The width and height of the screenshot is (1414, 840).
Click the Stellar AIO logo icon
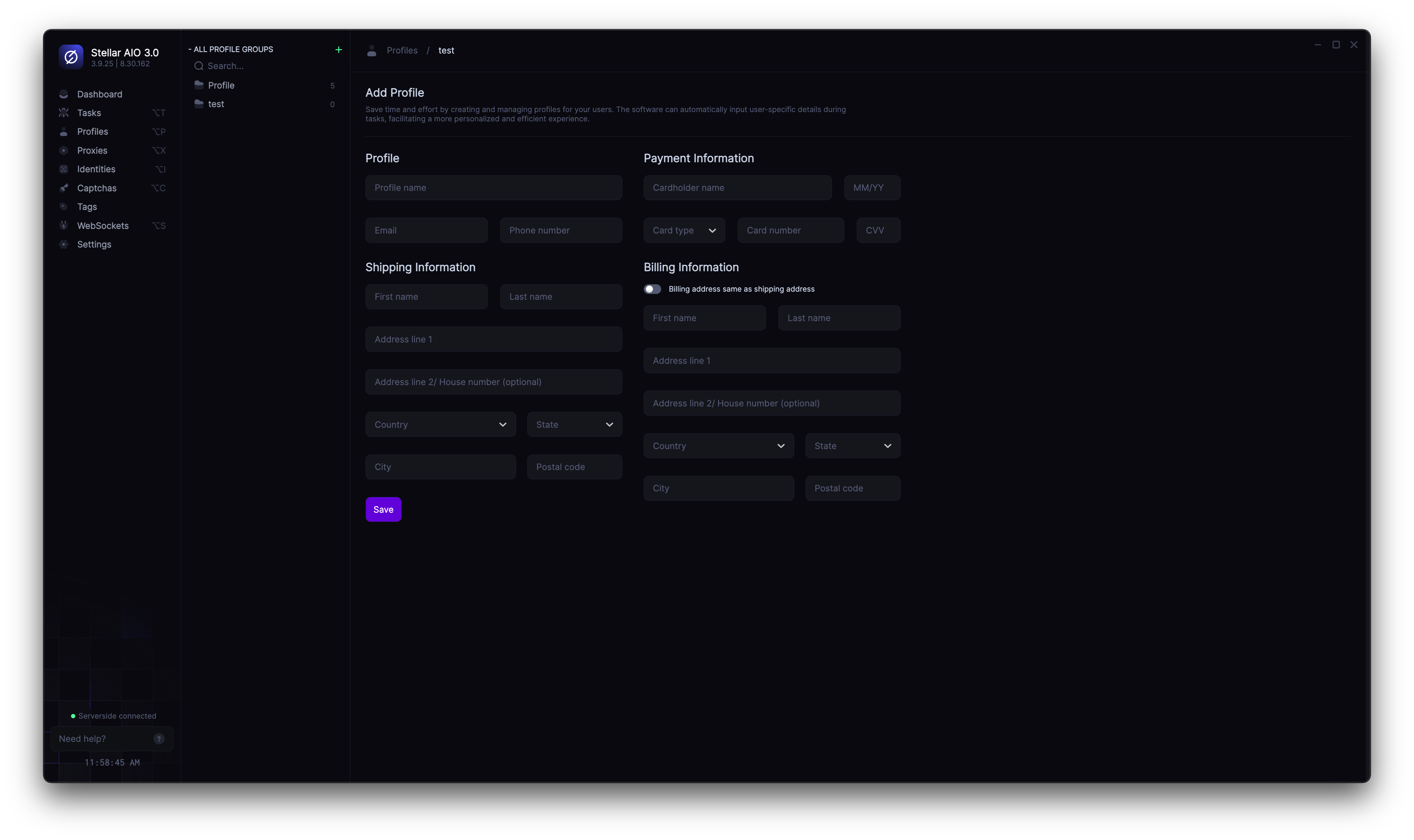point(71,57)
